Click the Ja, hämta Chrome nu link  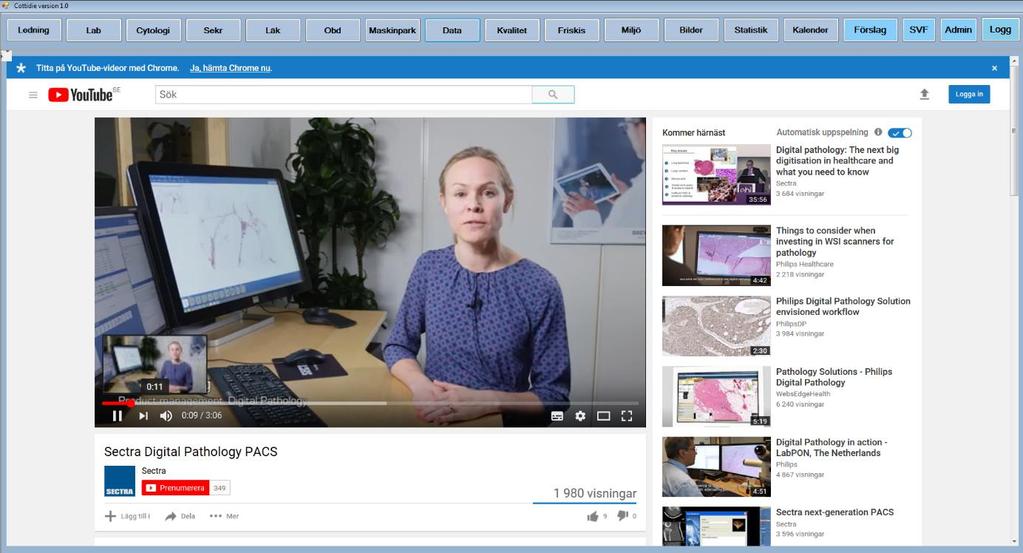(230, 68)
